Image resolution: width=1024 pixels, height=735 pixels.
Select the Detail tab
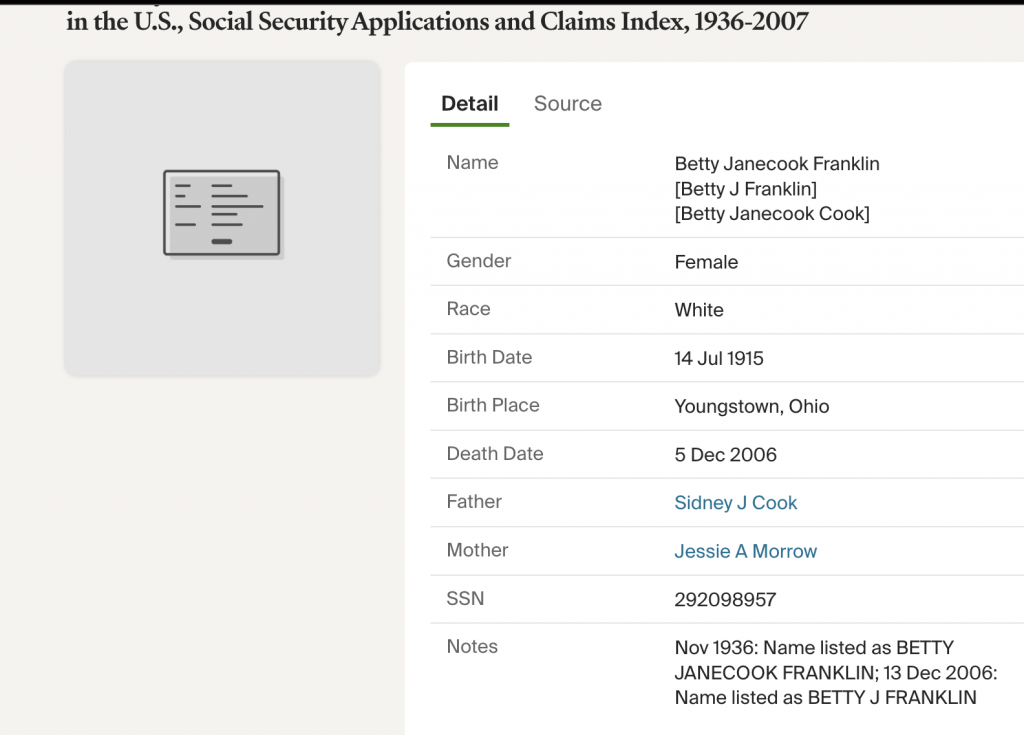click(469, 104)
